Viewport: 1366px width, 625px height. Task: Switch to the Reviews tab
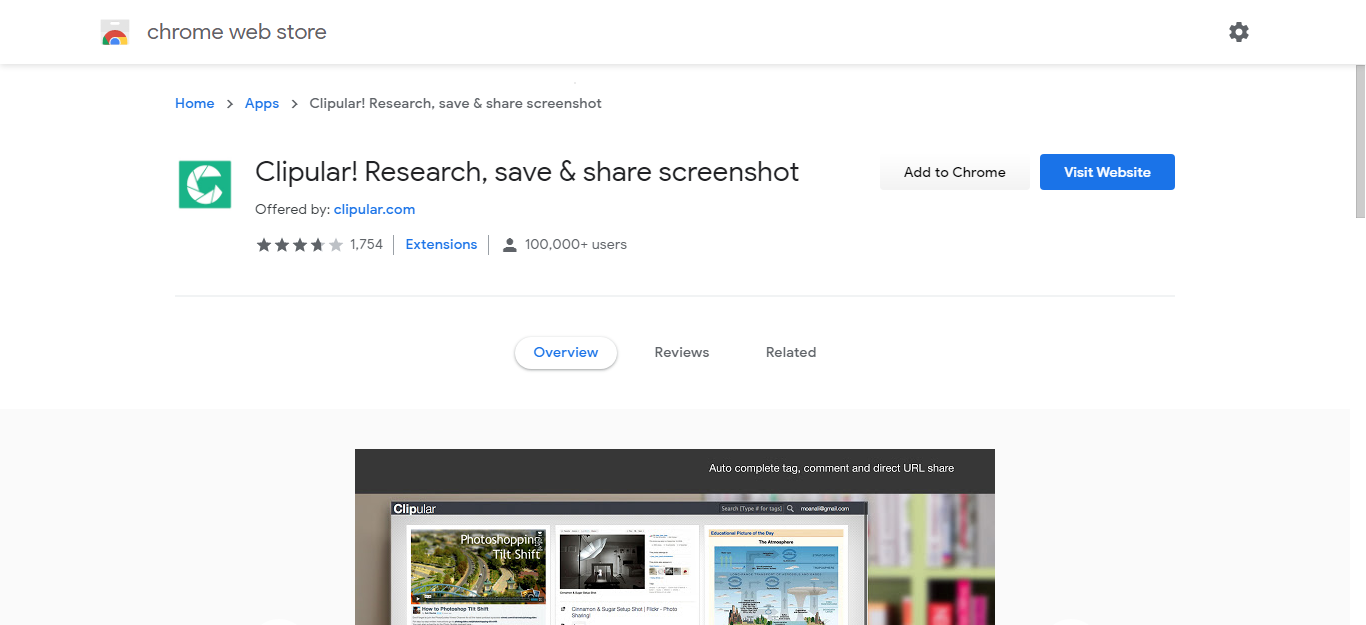click(682, 352)
